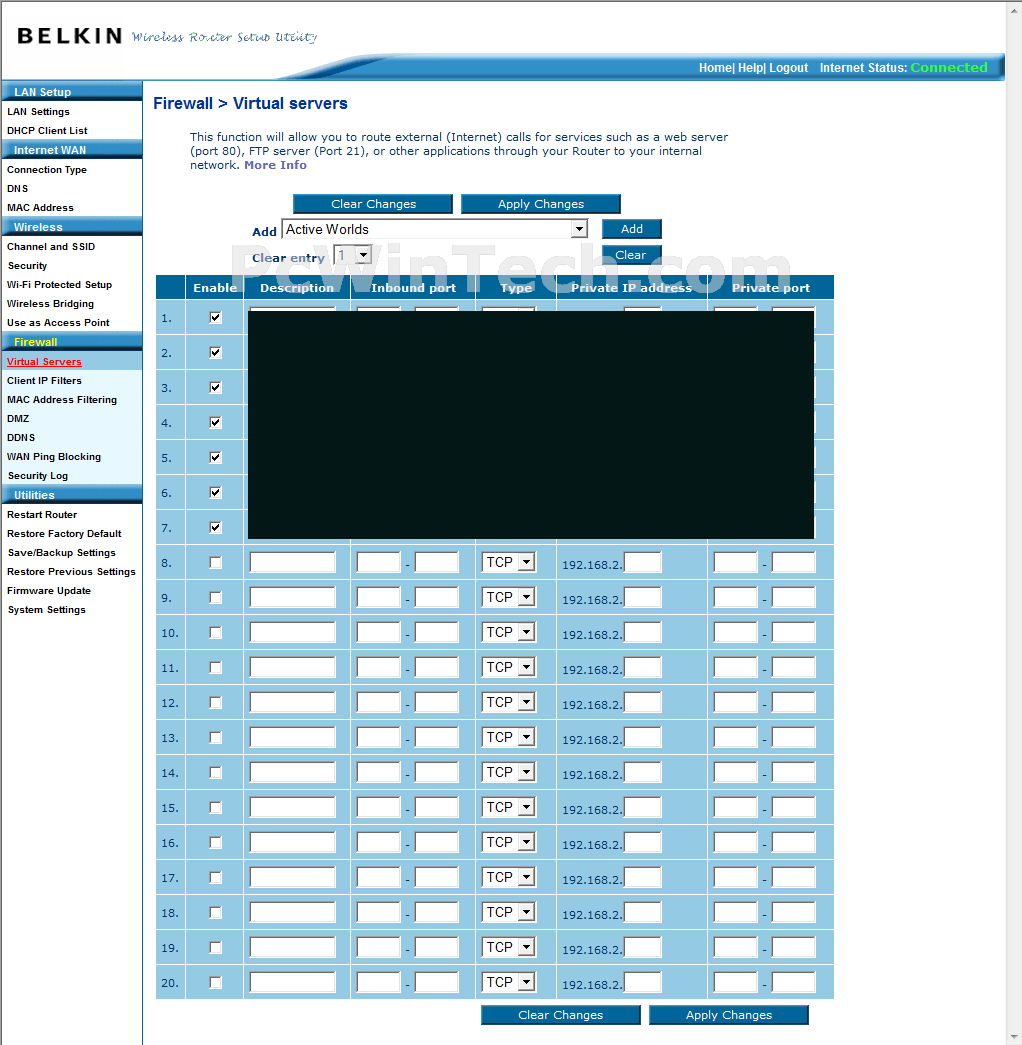Open the Add application dropdown showing Active Worlds

click(435, 229)
